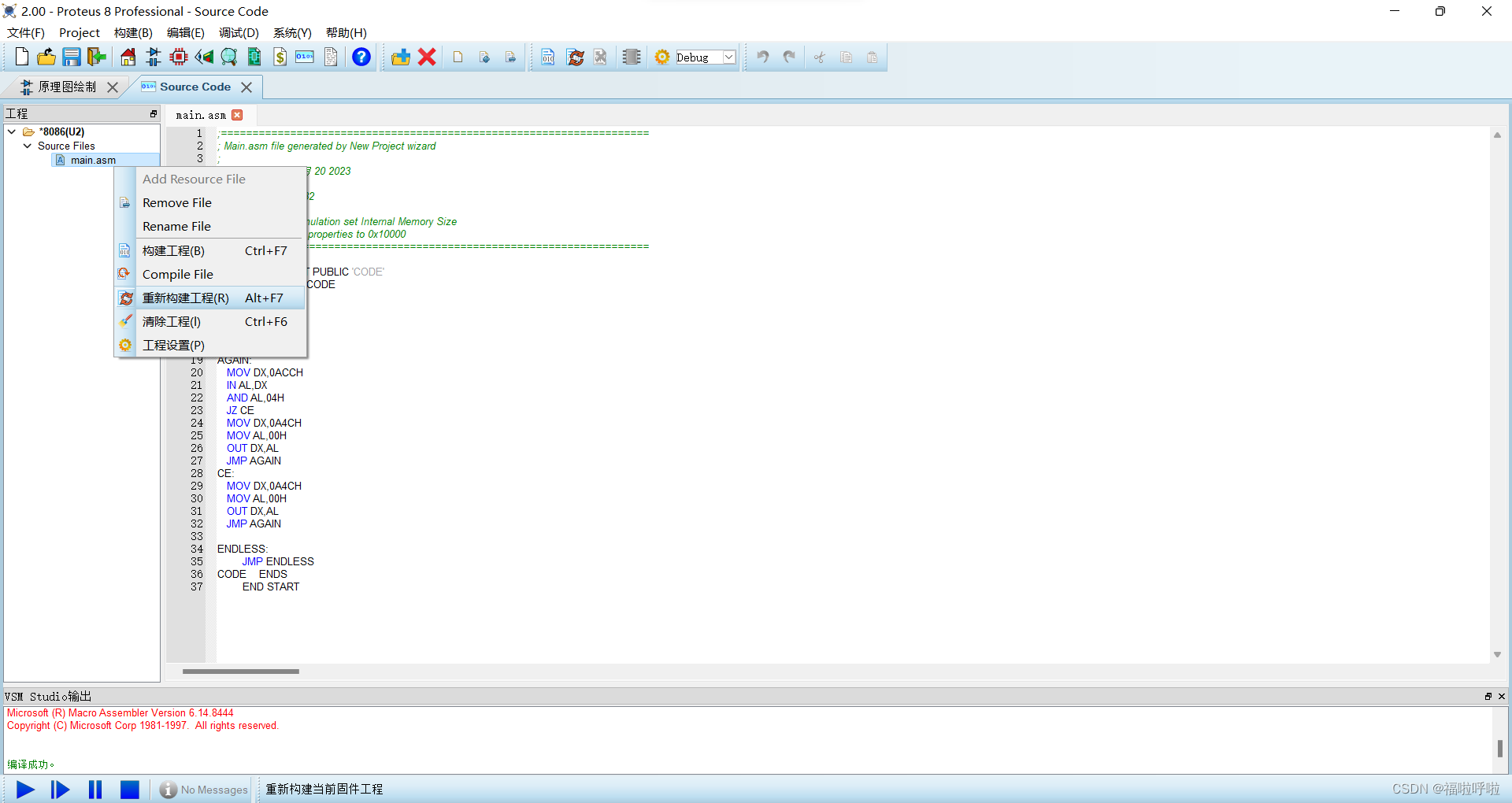1512x803 pixels.
Task: Open the Gerber Viewer magnifier icon
Action: (x=229, y=57)
